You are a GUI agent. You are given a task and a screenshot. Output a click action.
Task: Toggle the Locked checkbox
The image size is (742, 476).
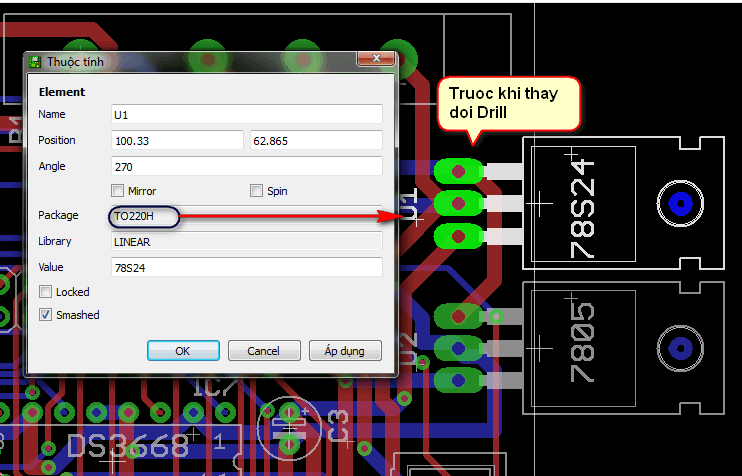[x=45, y=291]
